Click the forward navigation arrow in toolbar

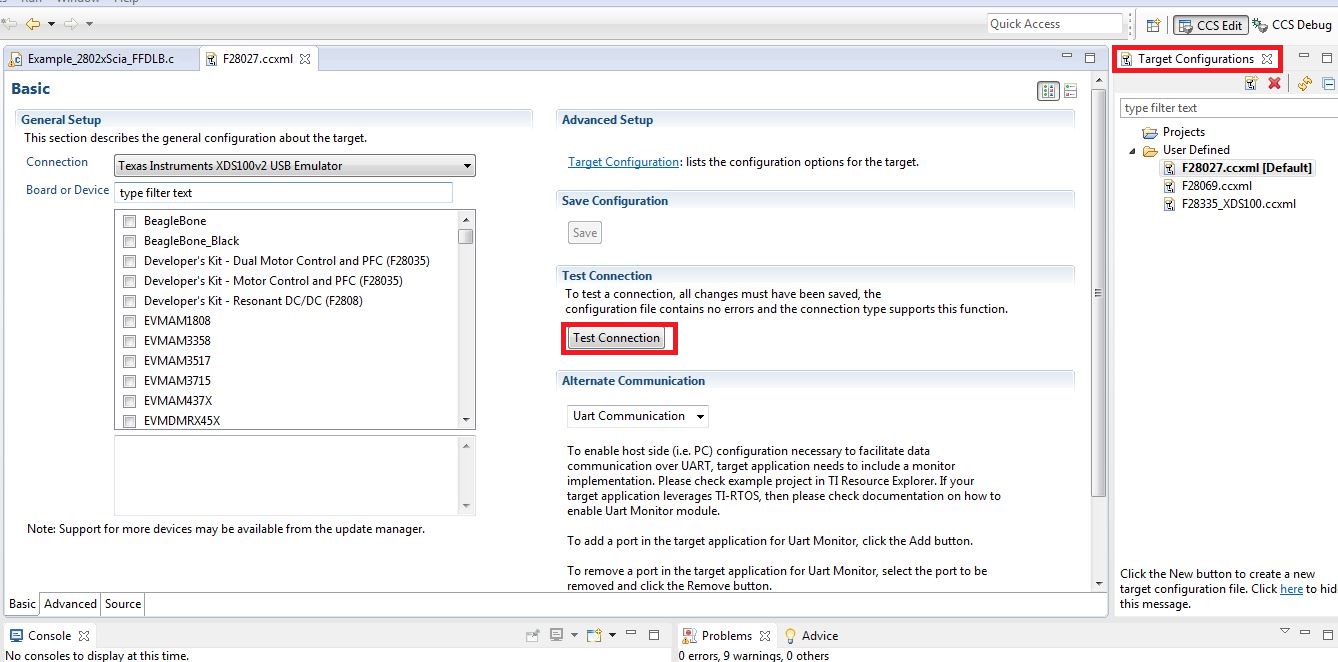pyautogui.click(x=71, y=23)
